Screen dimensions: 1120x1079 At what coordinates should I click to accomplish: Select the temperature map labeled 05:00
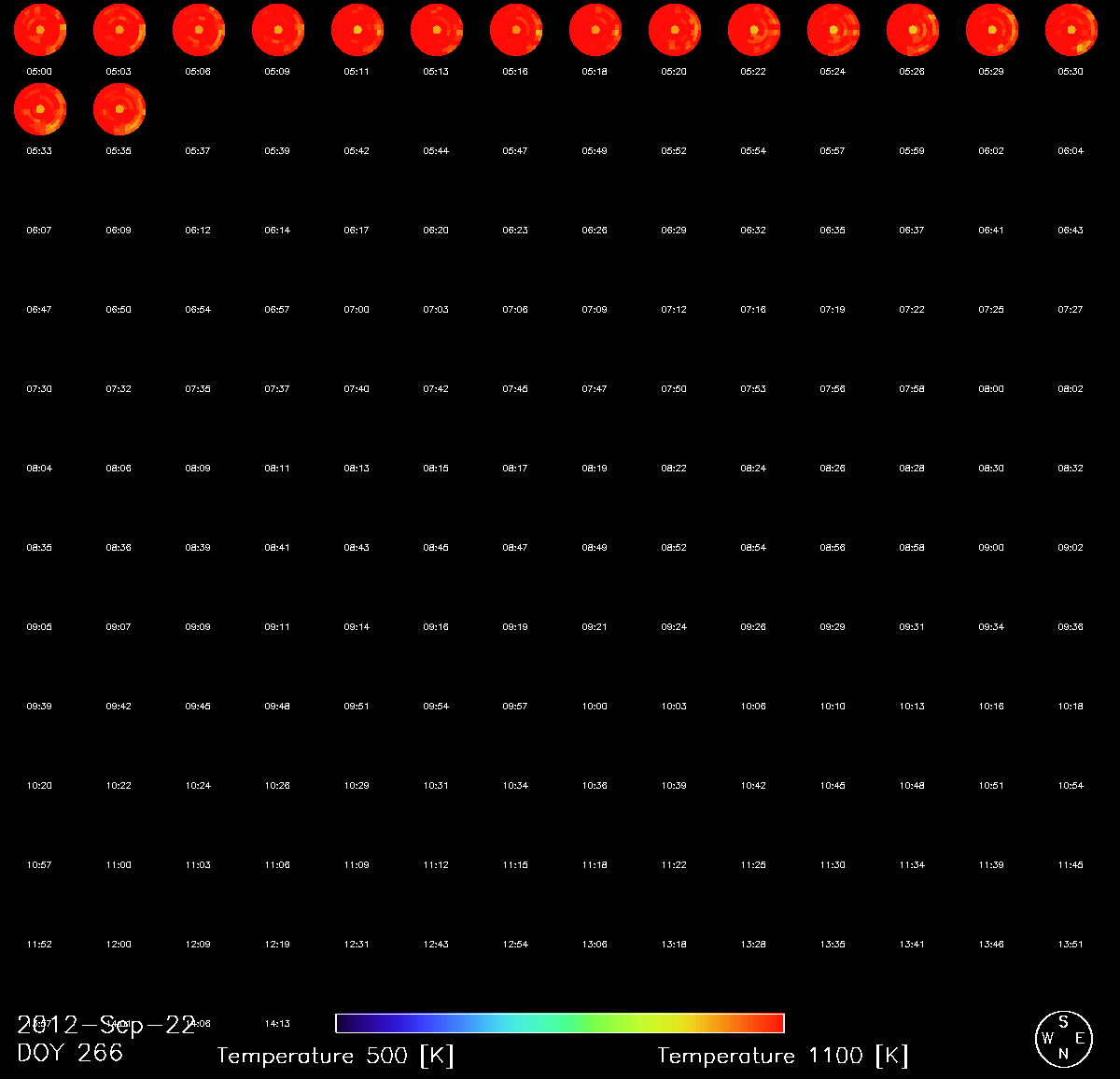(40, 30)
